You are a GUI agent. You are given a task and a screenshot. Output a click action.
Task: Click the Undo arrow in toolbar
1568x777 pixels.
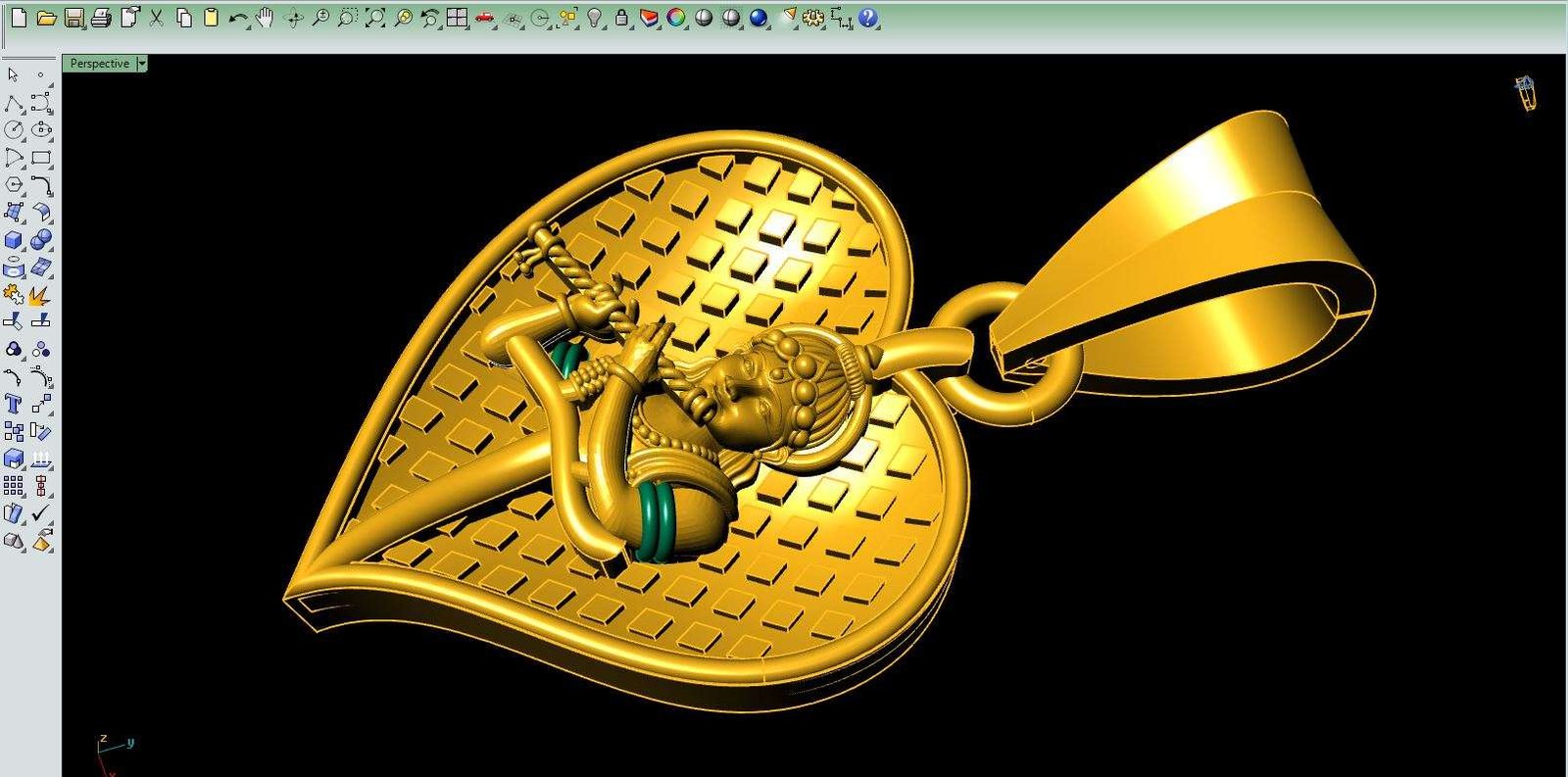[x=238, y=18]
